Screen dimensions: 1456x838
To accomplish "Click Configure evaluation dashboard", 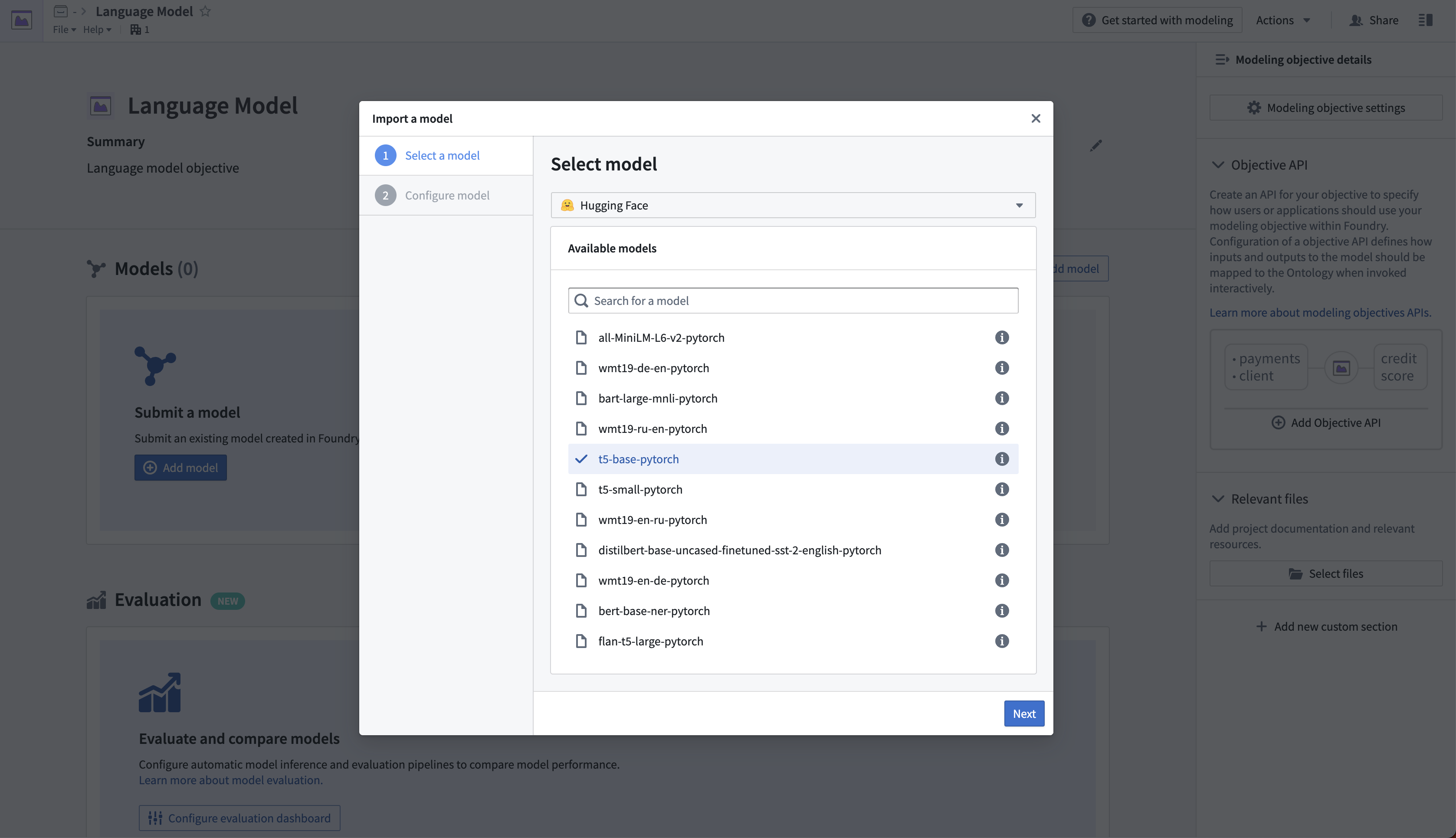I will tap(239, 818).
